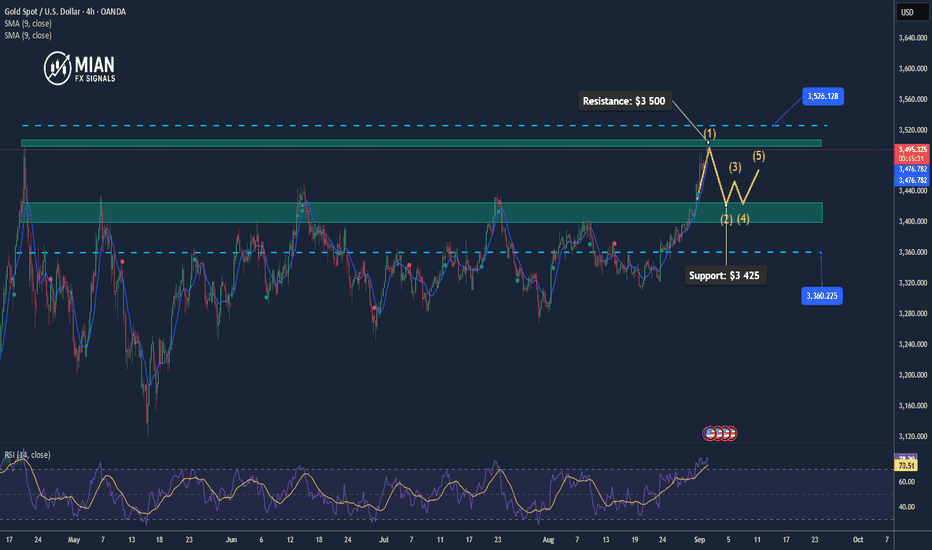Click the 3,320.000 price axis label
The width and height of the screenshot is (932, 550).
click(x=913, y=283)
